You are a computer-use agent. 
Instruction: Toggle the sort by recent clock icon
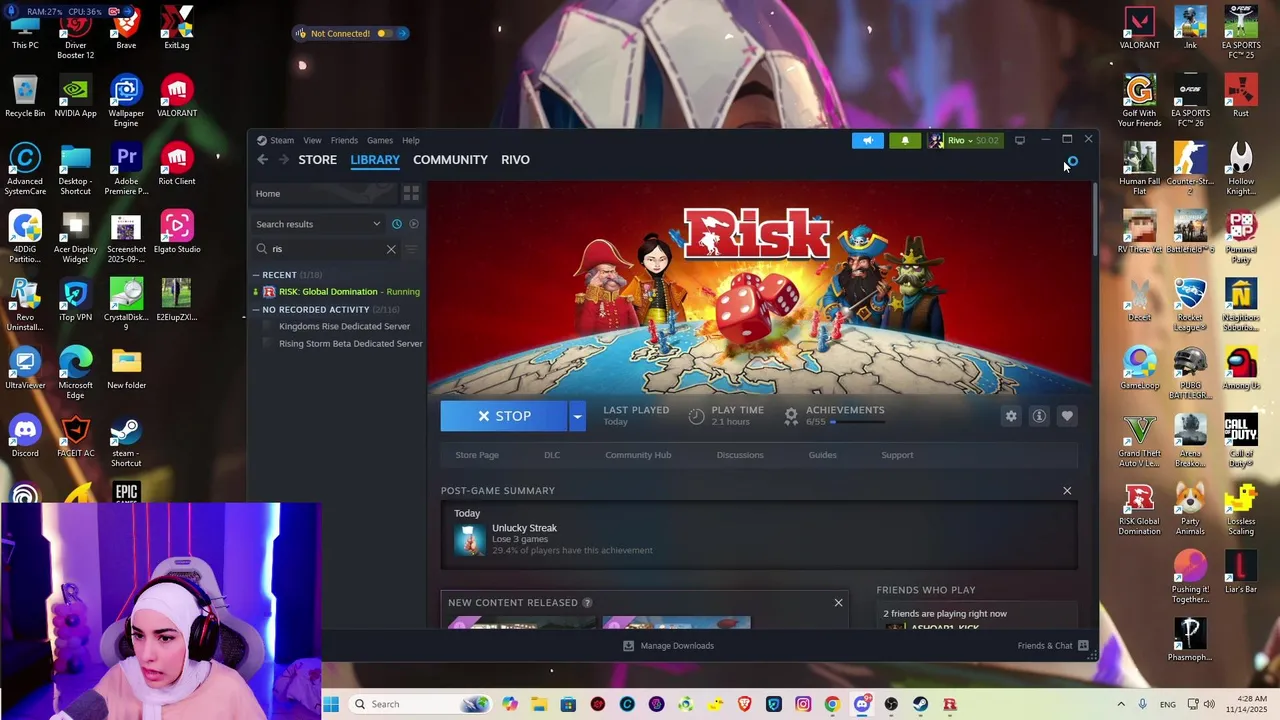pos(396,224)
